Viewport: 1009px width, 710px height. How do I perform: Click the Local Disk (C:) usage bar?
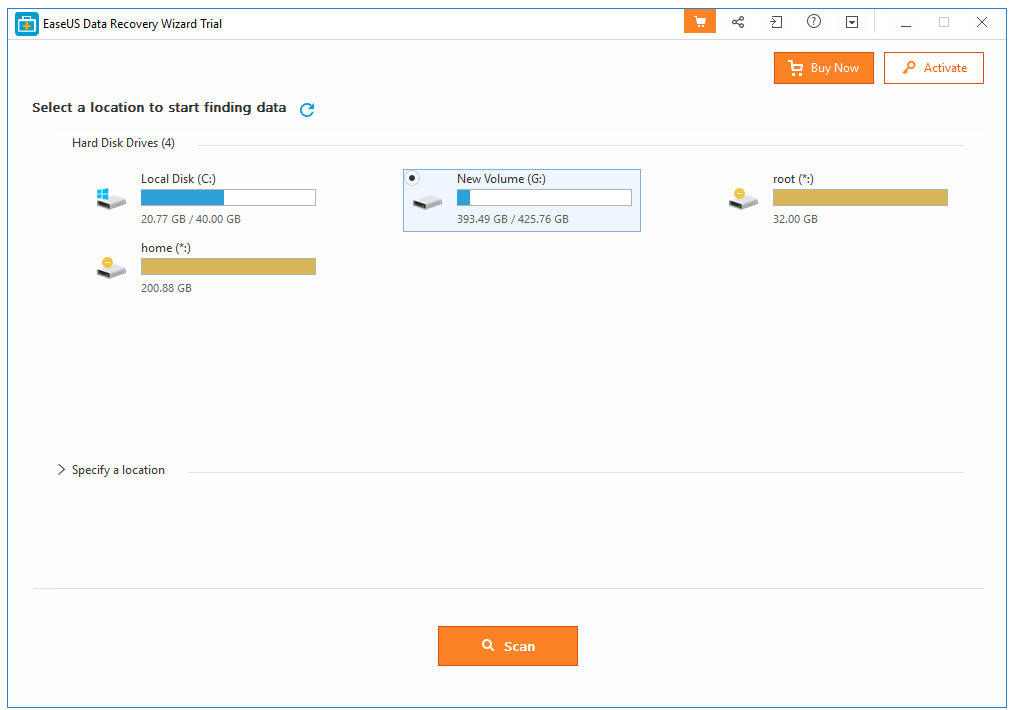coord(228,198)
